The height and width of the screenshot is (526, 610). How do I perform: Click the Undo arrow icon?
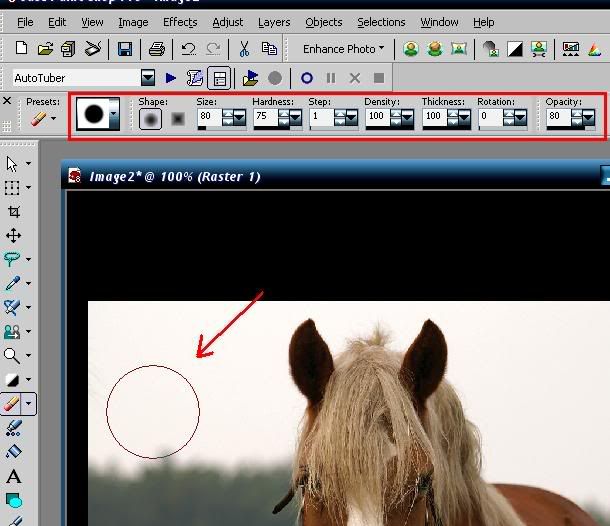(189, 49)
